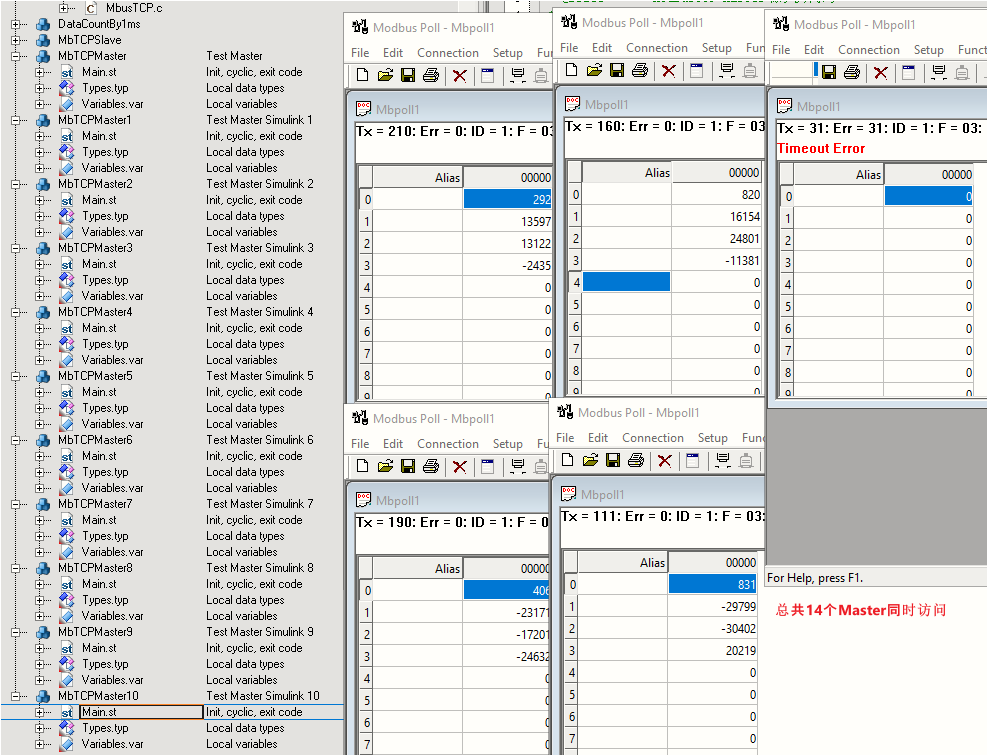The image size is (987, 755).
Task: Click cell value -29799 in Tx = 111 window
Action: point(738,606)
